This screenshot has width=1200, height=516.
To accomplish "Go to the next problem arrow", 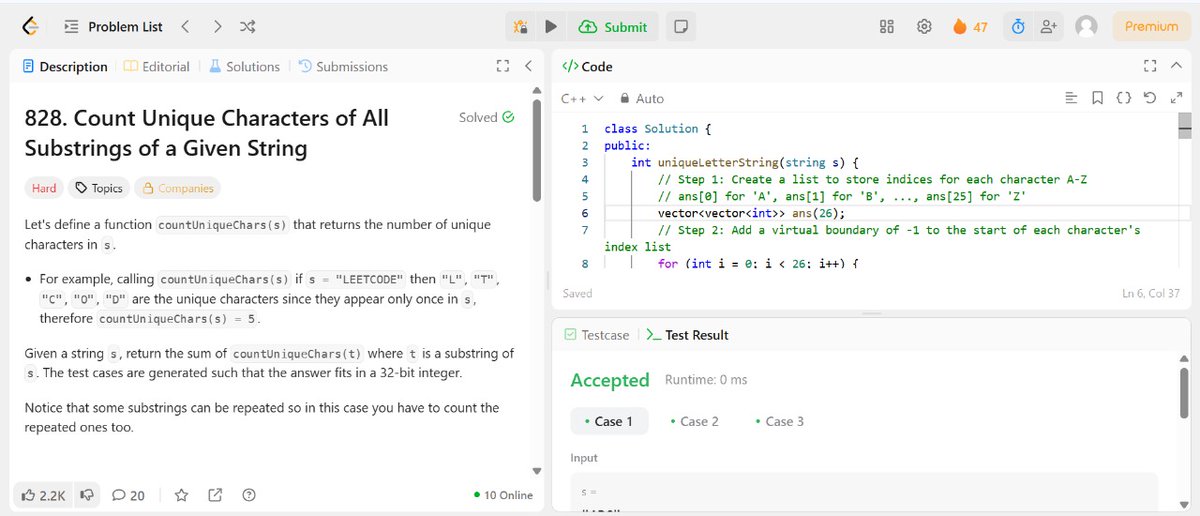I will click(x=217, y=27).
